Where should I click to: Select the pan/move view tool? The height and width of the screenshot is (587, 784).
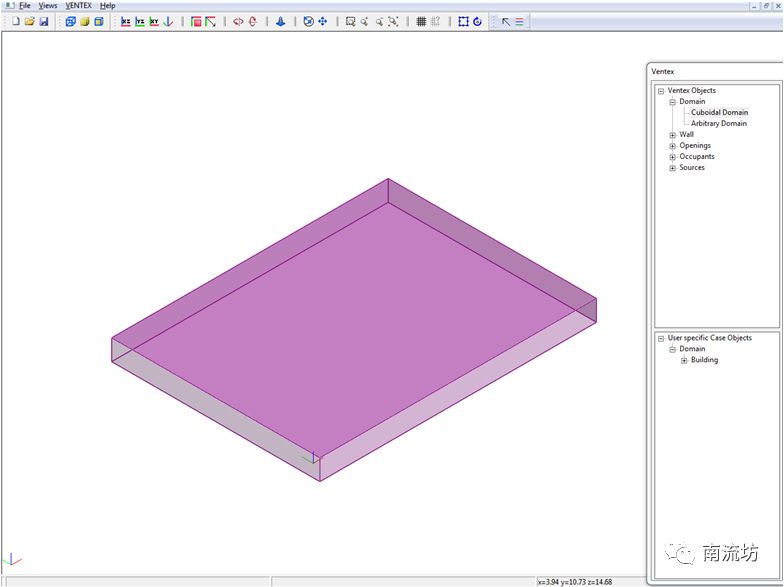(x=323, y=21)
